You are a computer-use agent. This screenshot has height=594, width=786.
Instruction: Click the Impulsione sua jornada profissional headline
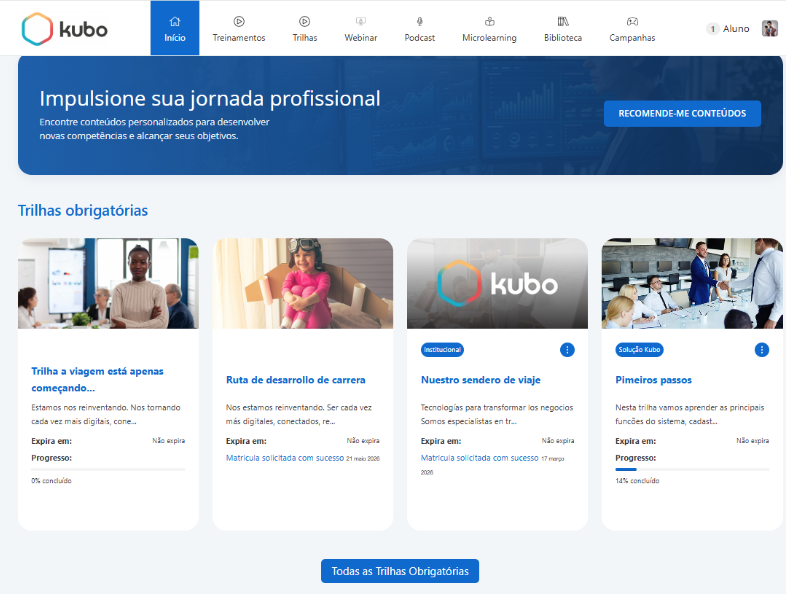pyautogui.click(x=210, y=99)
